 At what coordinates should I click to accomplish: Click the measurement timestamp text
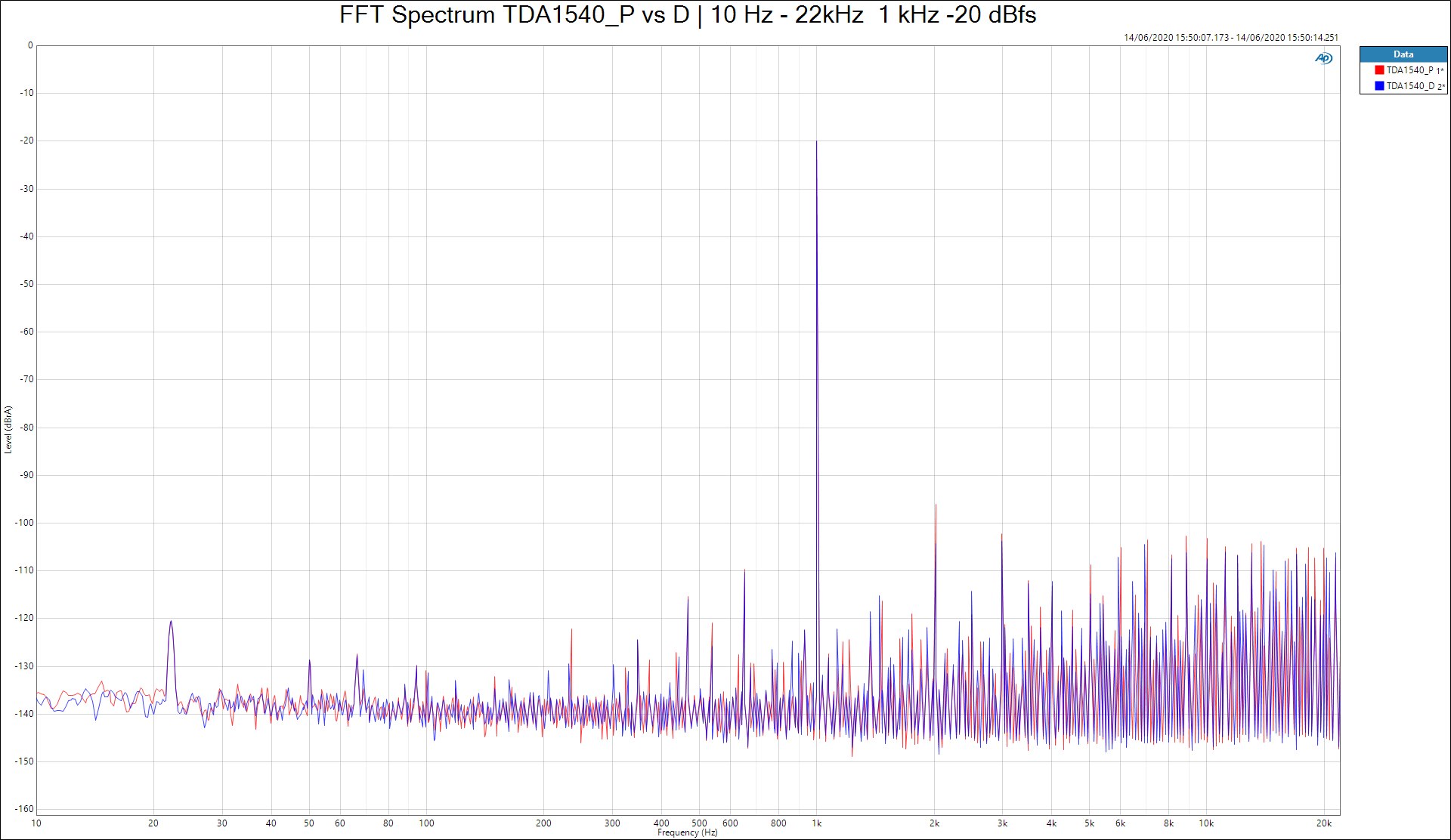tap(1230, 37)
